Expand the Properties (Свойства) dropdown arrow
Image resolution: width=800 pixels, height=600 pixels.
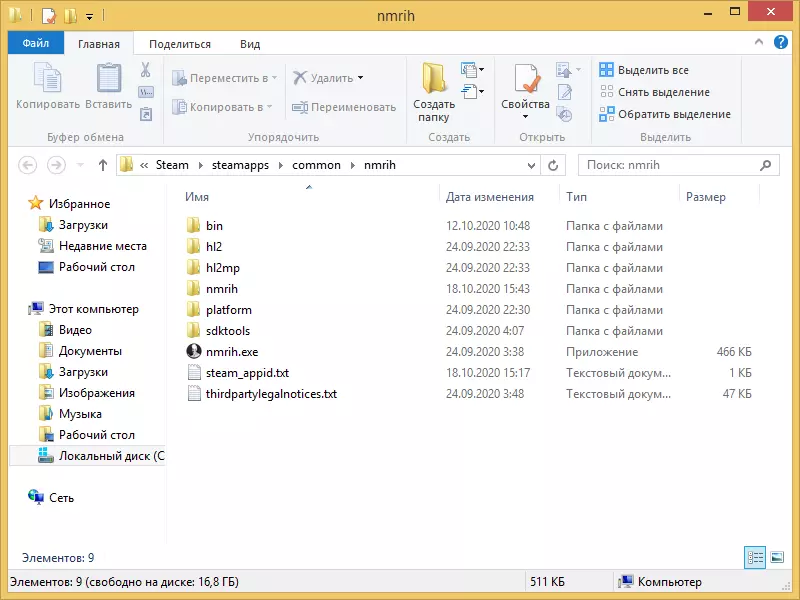click(526, 117)
